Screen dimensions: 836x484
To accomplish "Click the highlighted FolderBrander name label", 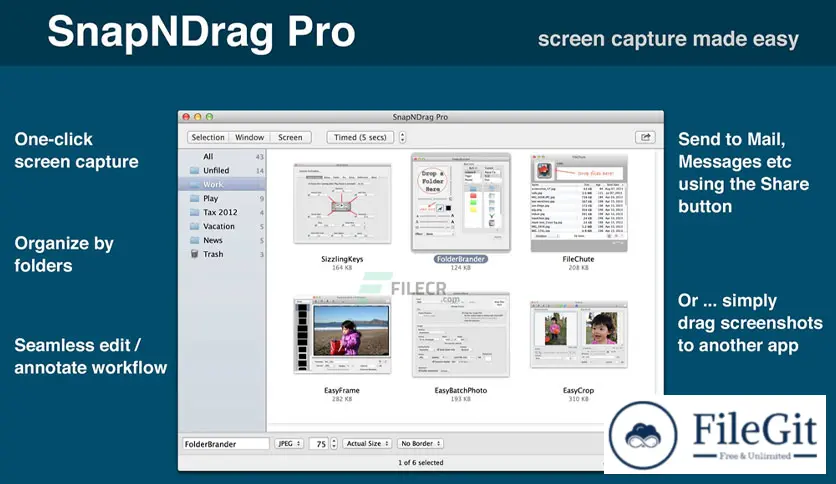I will [x=461, y=259].
